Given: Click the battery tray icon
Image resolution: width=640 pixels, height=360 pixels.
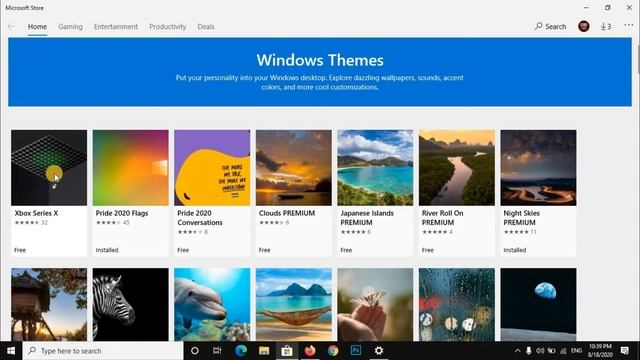Looking at the screenshot, I should click(x=551, y=351).
